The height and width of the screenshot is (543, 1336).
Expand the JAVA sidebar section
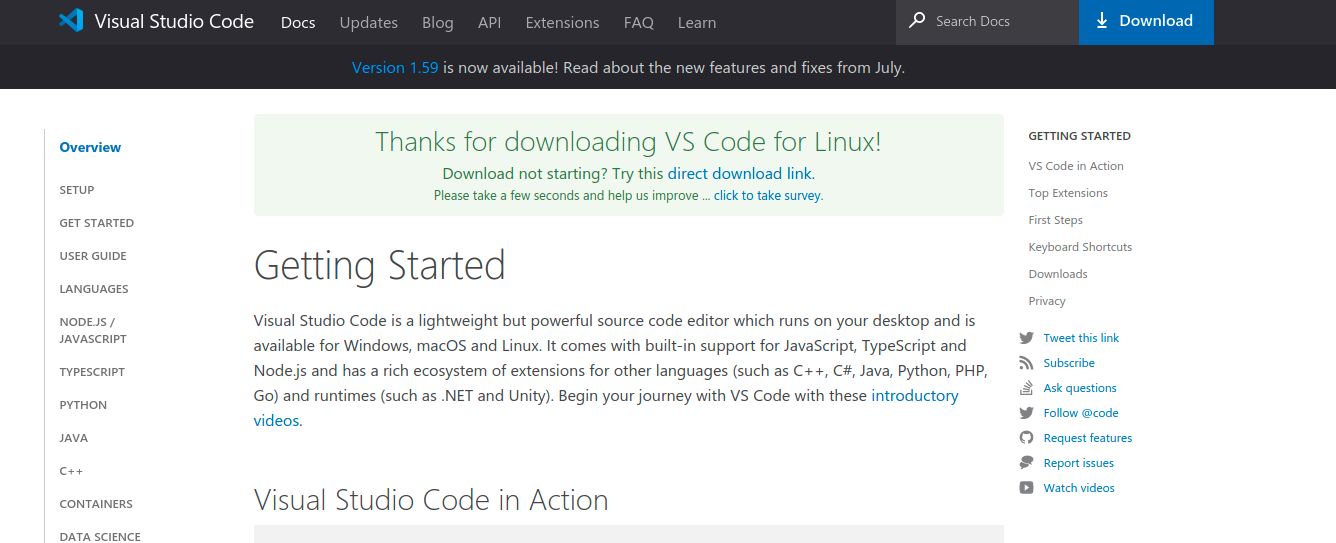click(x=74, y=438)
